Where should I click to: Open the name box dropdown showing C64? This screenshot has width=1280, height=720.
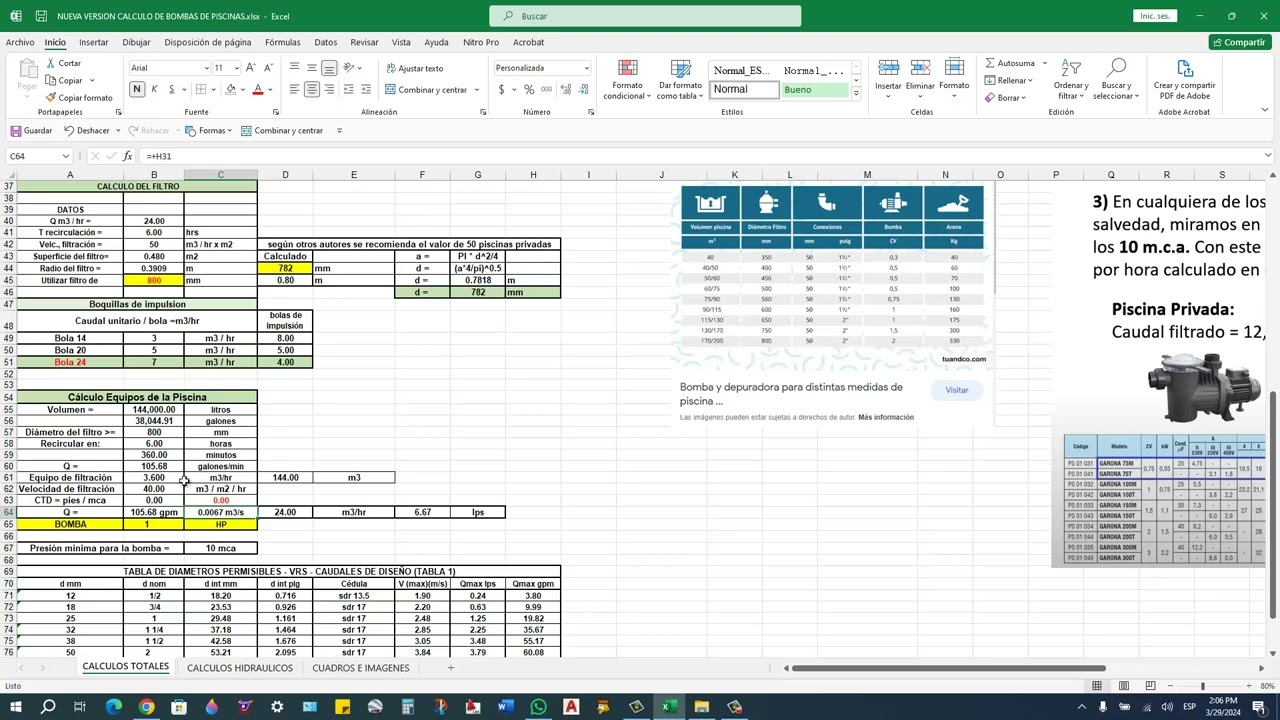[66, 156]
